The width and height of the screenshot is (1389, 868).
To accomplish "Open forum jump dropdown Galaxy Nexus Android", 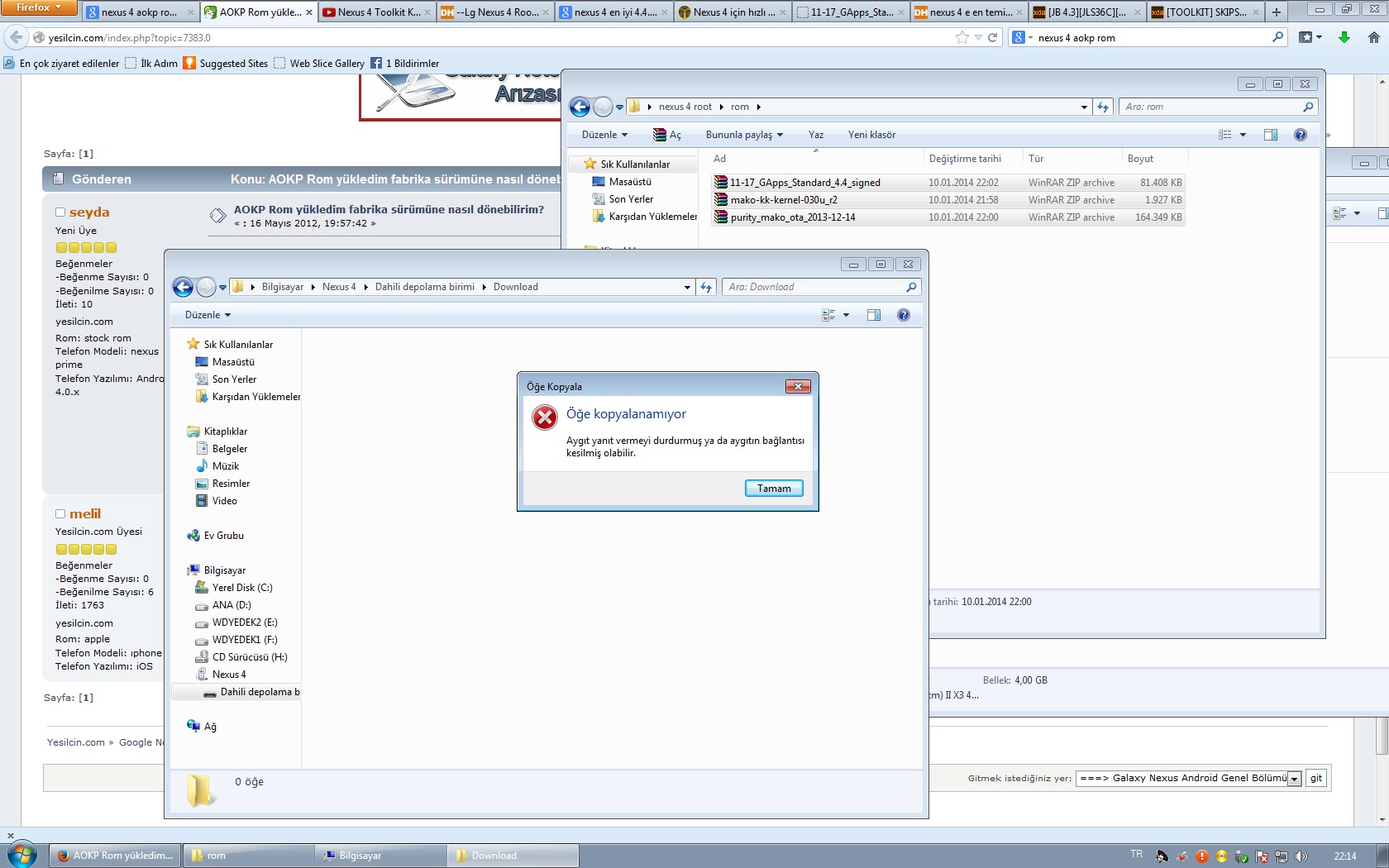I will click(1189, 778).
